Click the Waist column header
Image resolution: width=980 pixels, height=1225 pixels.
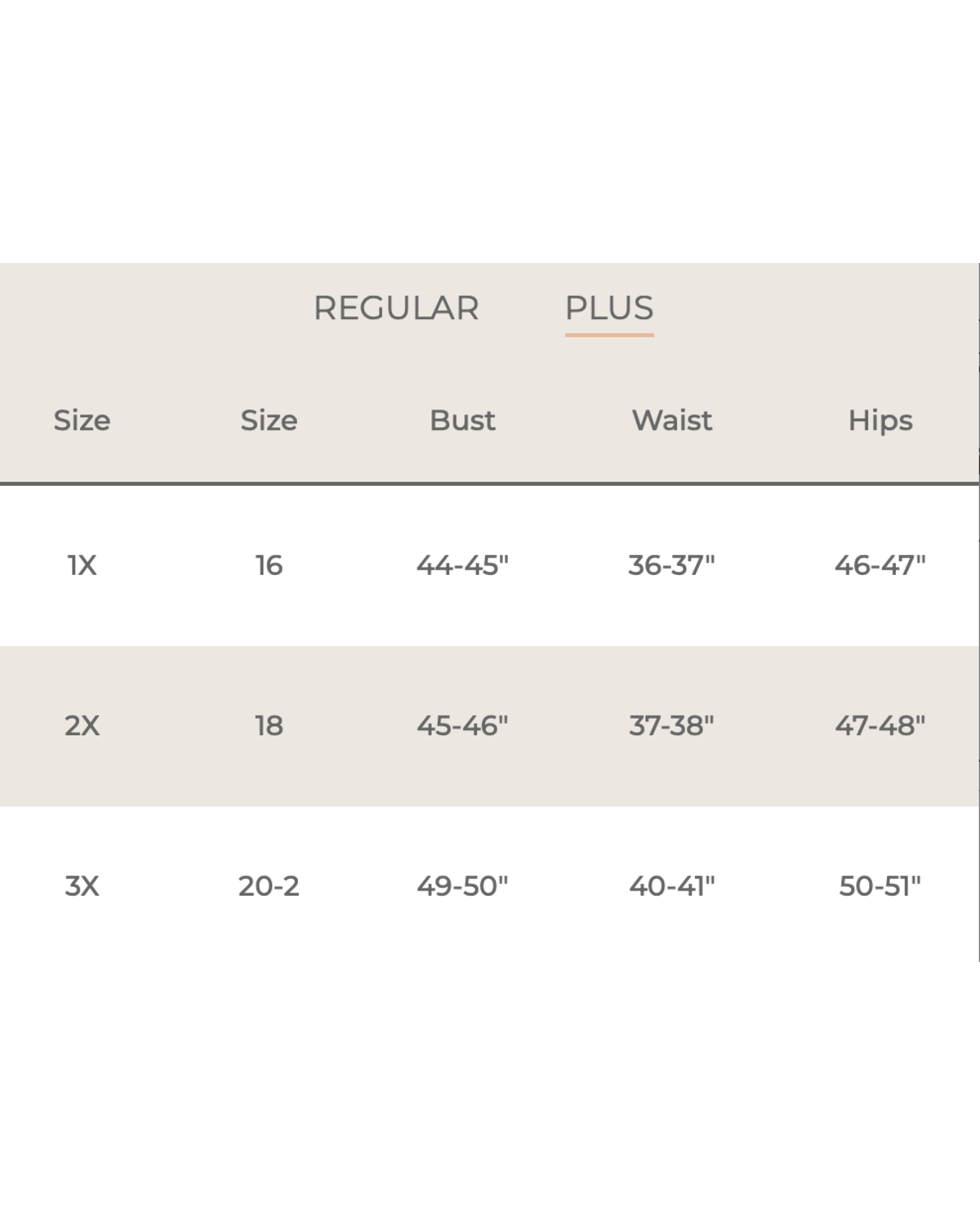(672, 420)
